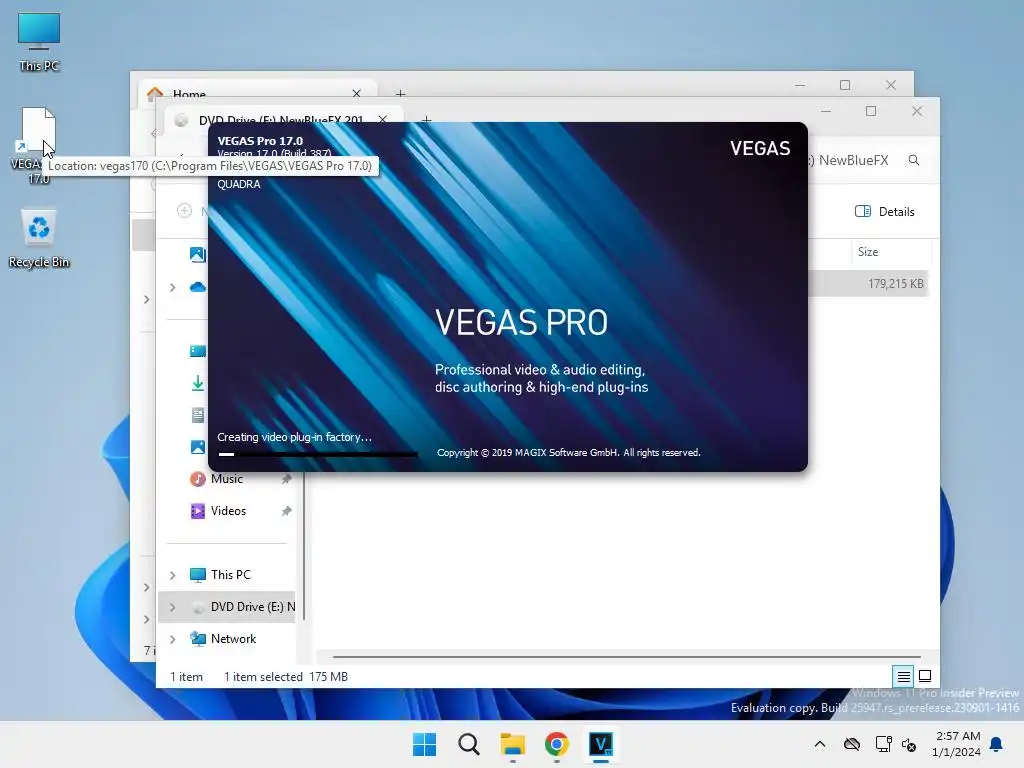Screen dimensions: 1024x768
Task: Switch to large thumbnails view
Action: pyautogui.click(x=925, y=677)
